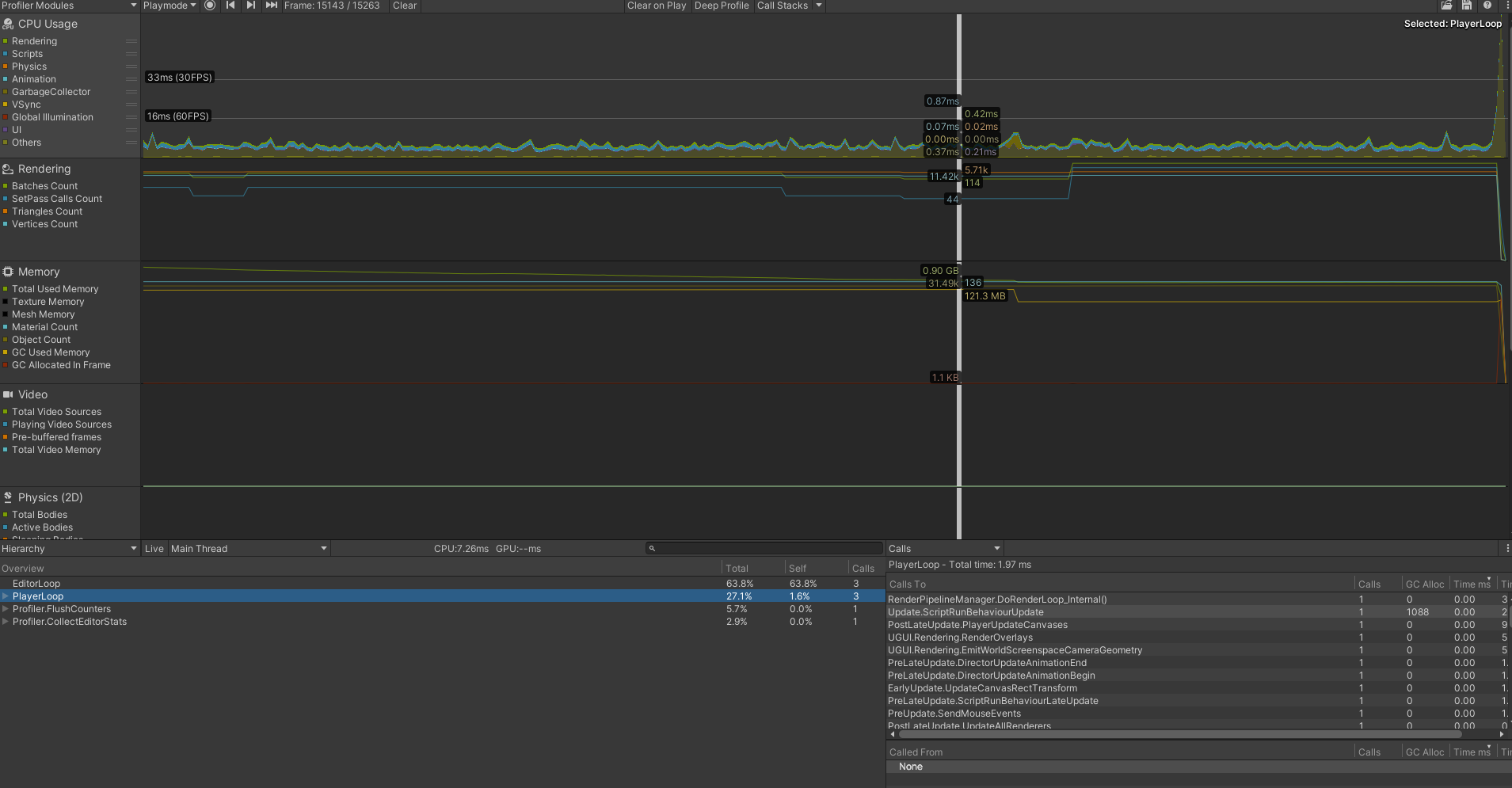This screenshot has height=788, width=1512.
Task: Toggle Global Illumination category visibility
Action: (6, 117)
